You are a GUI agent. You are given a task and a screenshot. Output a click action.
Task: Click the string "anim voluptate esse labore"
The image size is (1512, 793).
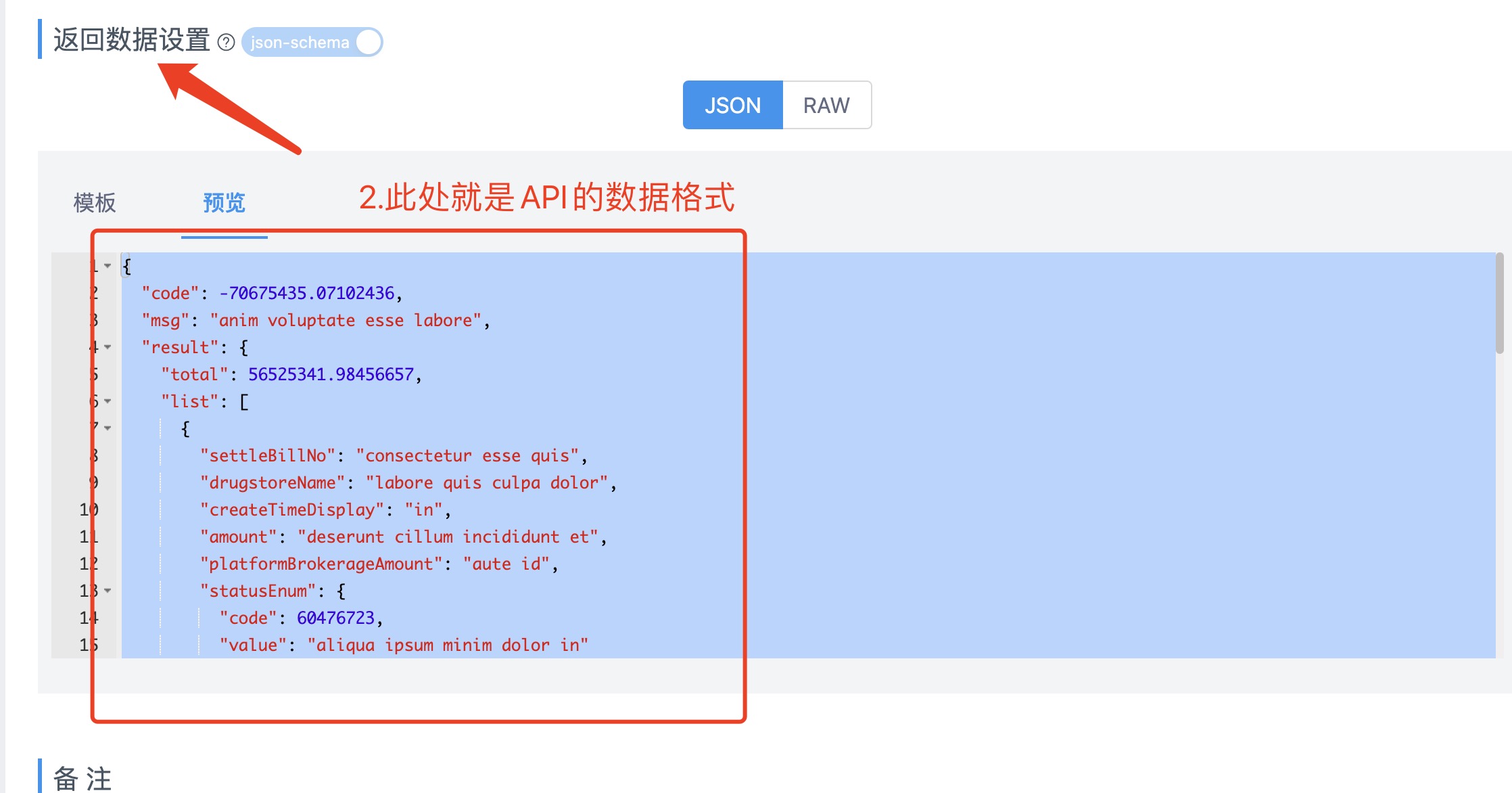(346, 320)
